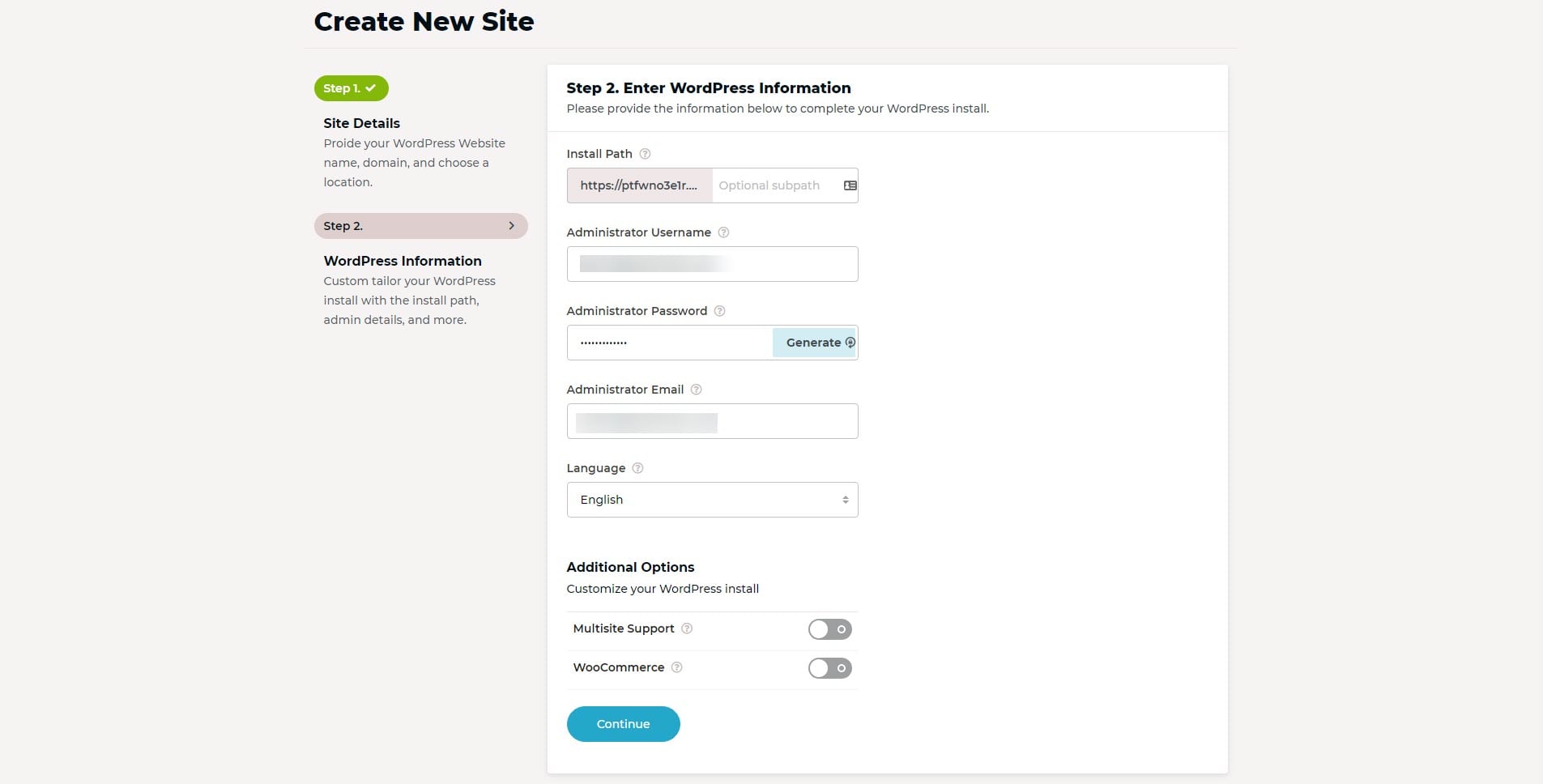Click the Create New Site title
Screen dimensions: 1543x784
click(424, 21)
